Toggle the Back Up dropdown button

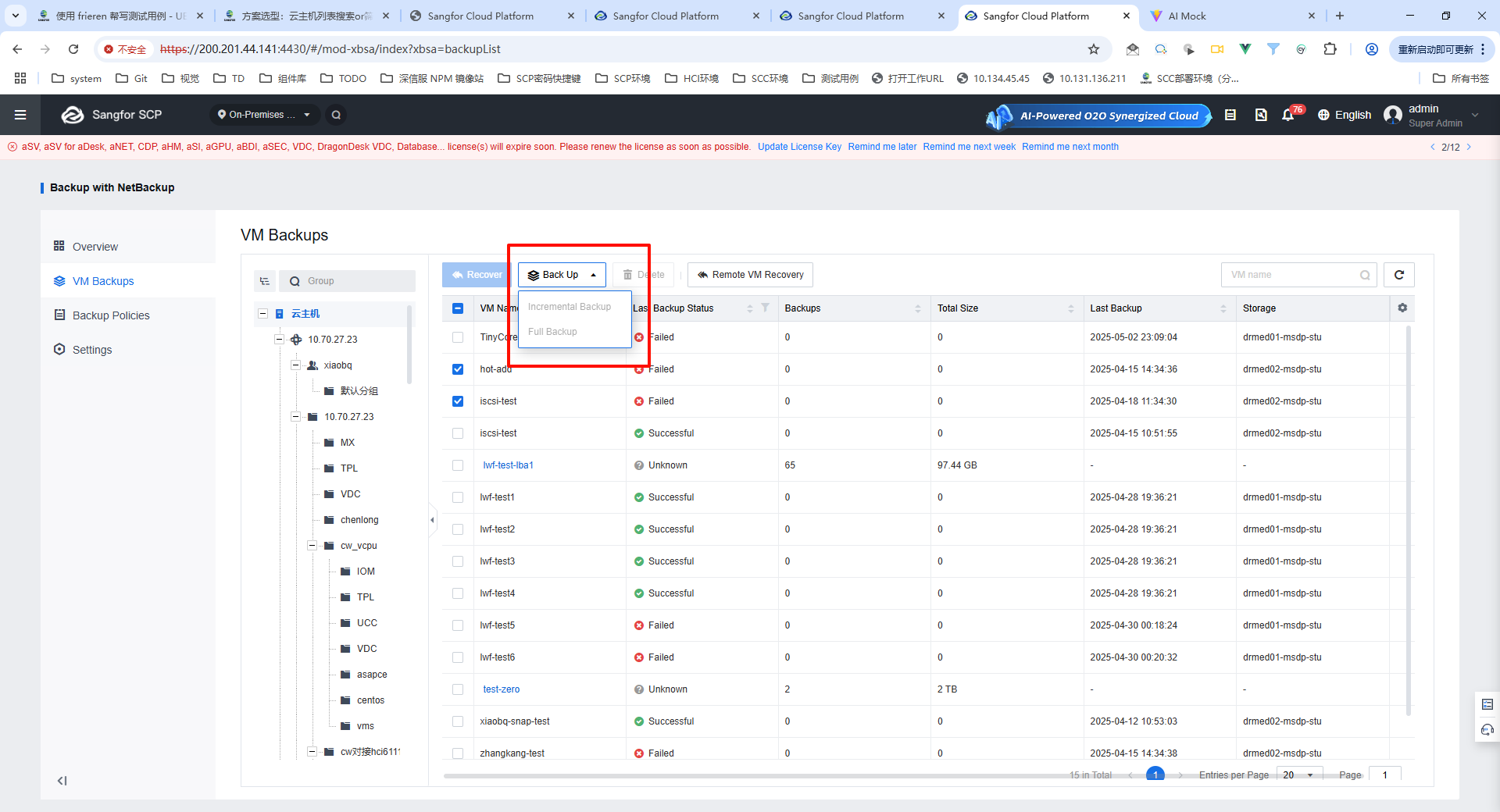click(562, 275)
